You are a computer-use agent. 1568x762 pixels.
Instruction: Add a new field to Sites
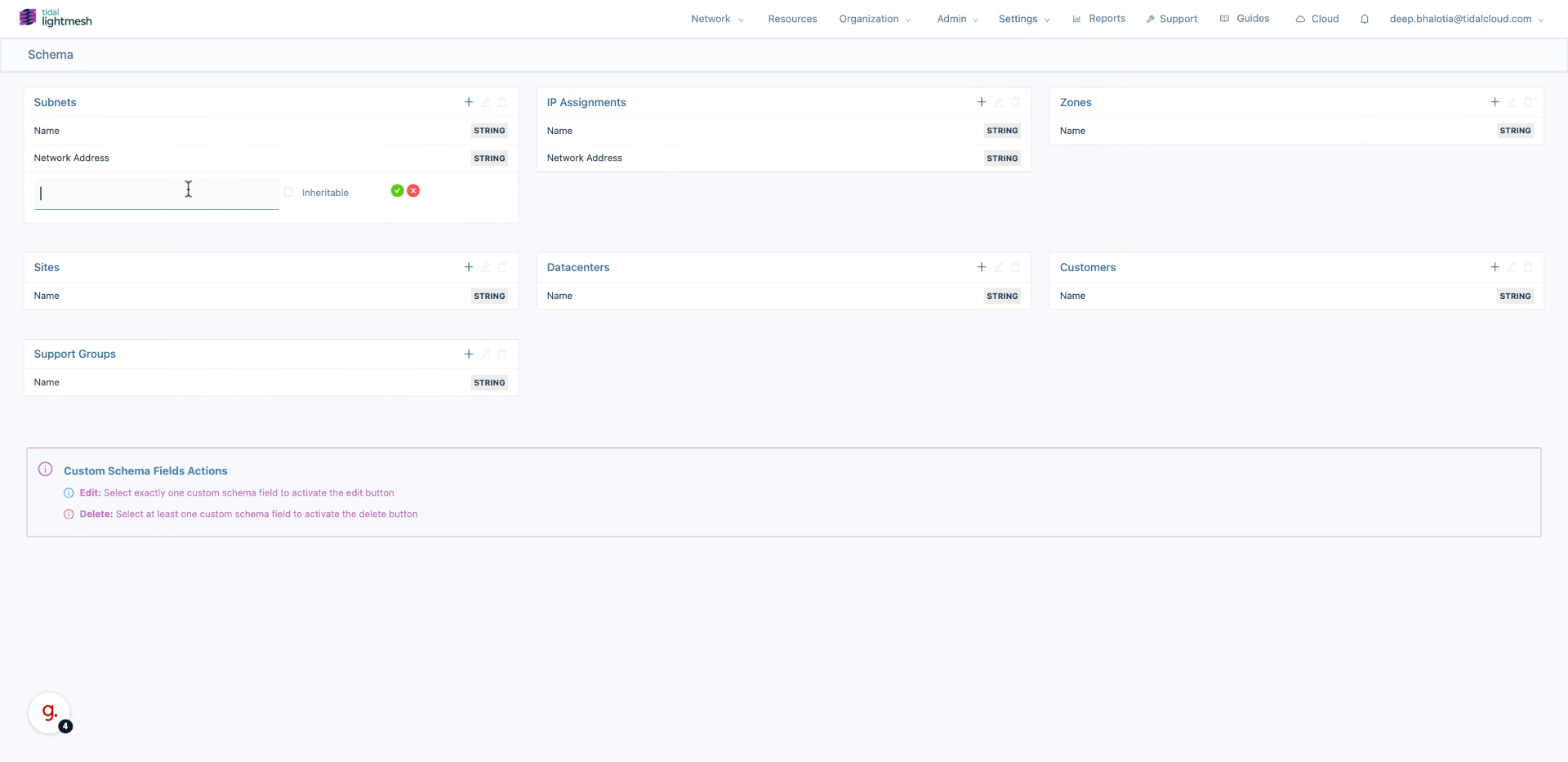coord(468,267)
